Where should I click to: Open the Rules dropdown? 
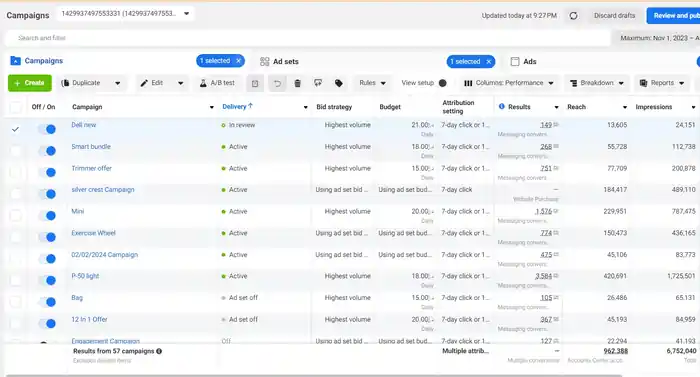372,83
